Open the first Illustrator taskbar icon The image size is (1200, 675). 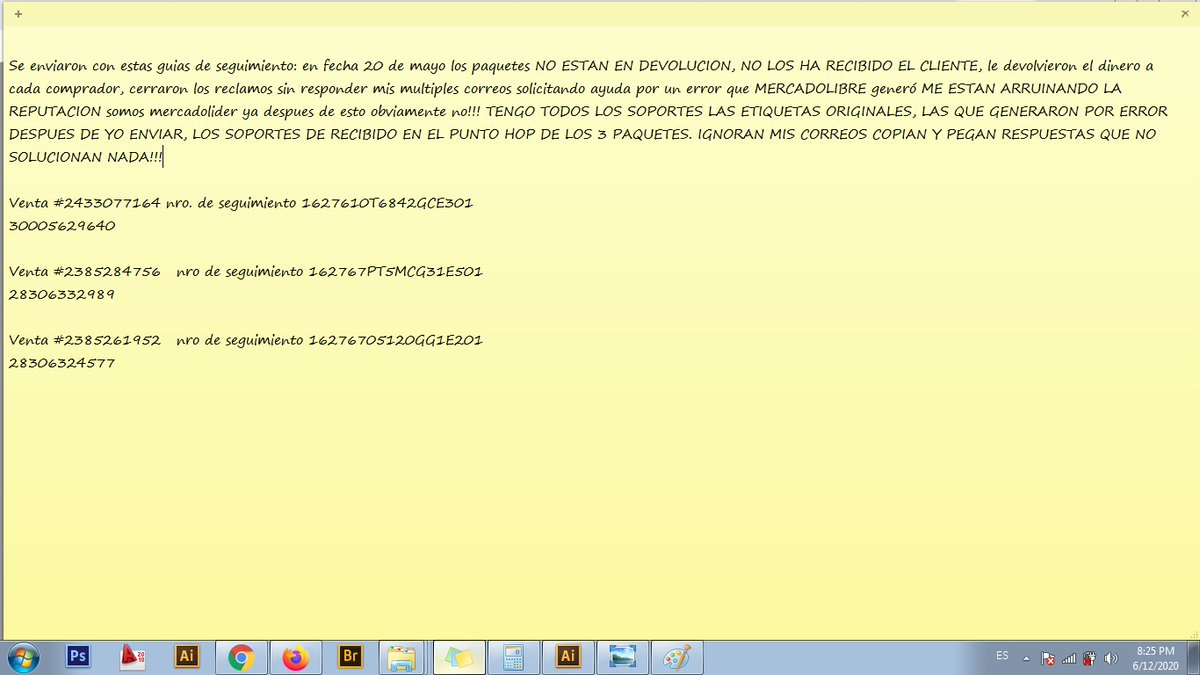coord(186,657)
